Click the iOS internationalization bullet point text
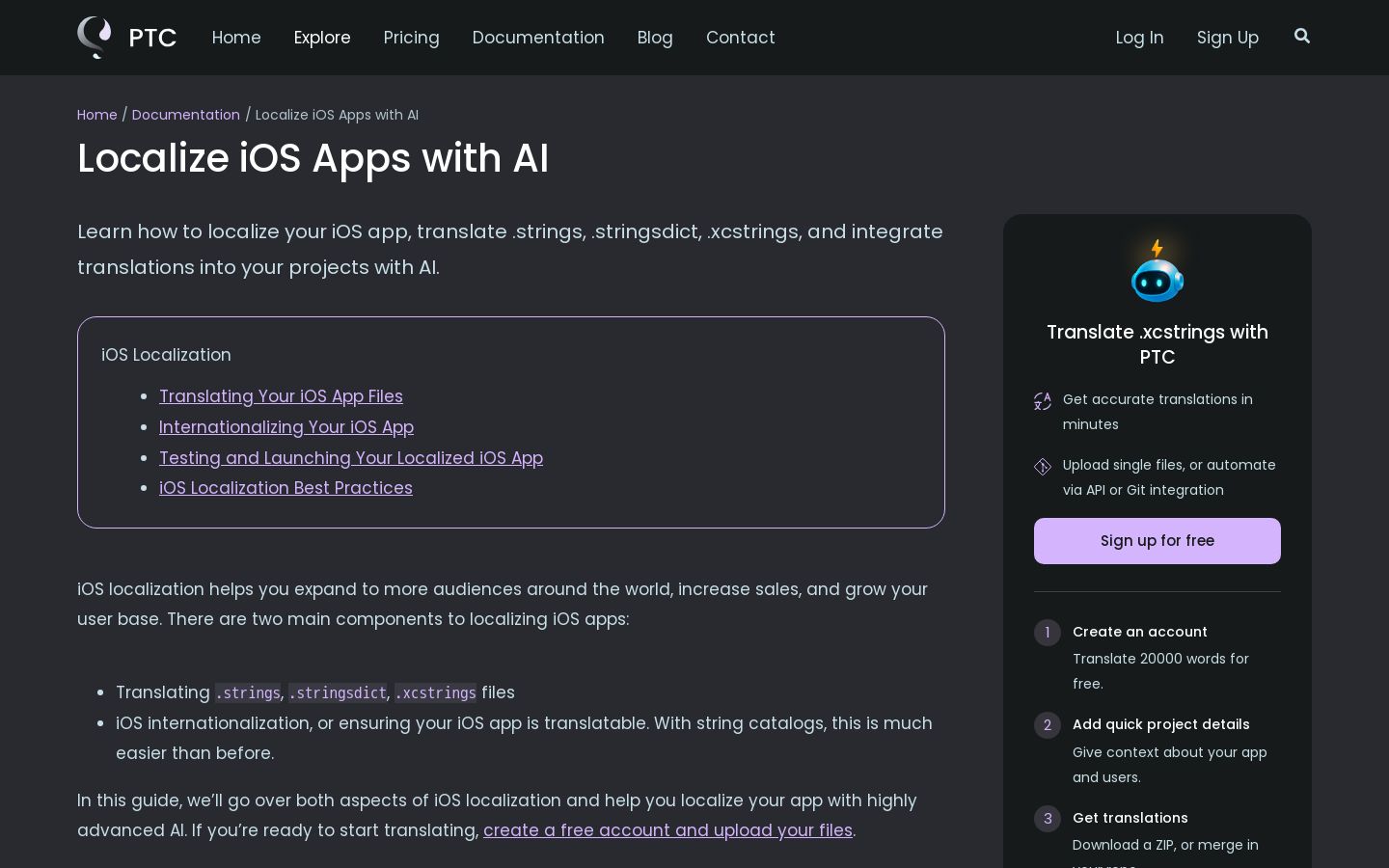The height and width of the screenshot is (868, 1389). (x=524, y=738)
